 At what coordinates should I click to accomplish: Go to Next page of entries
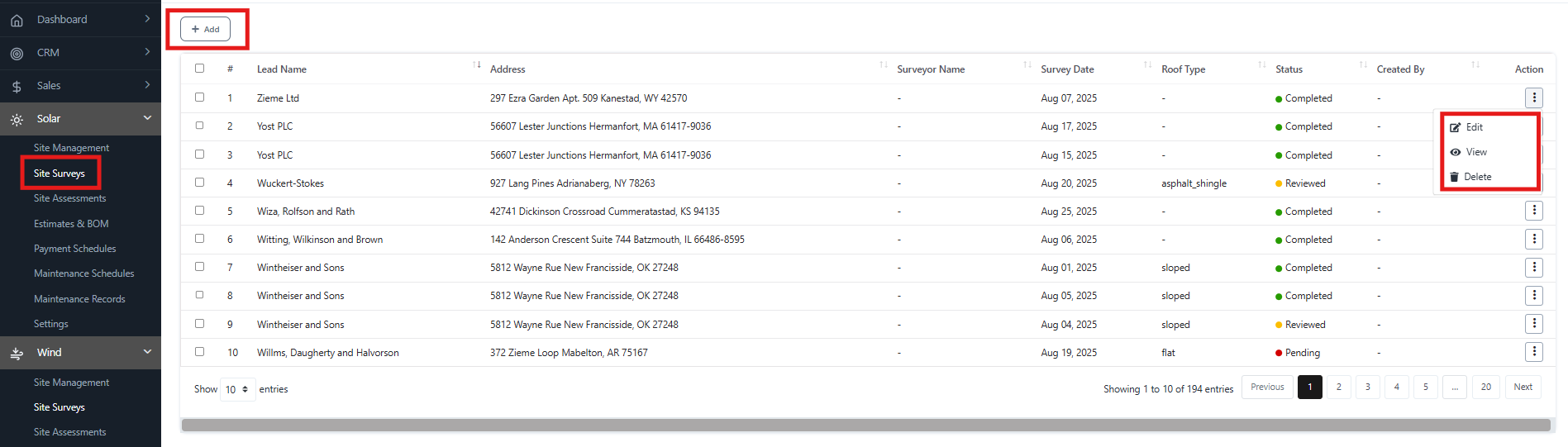(x=1523, y=387)
